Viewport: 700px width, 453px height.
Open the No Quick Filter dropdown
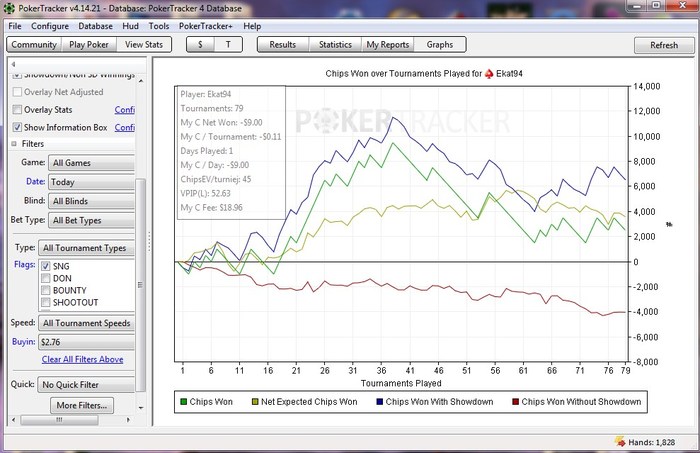click(87, 384)
